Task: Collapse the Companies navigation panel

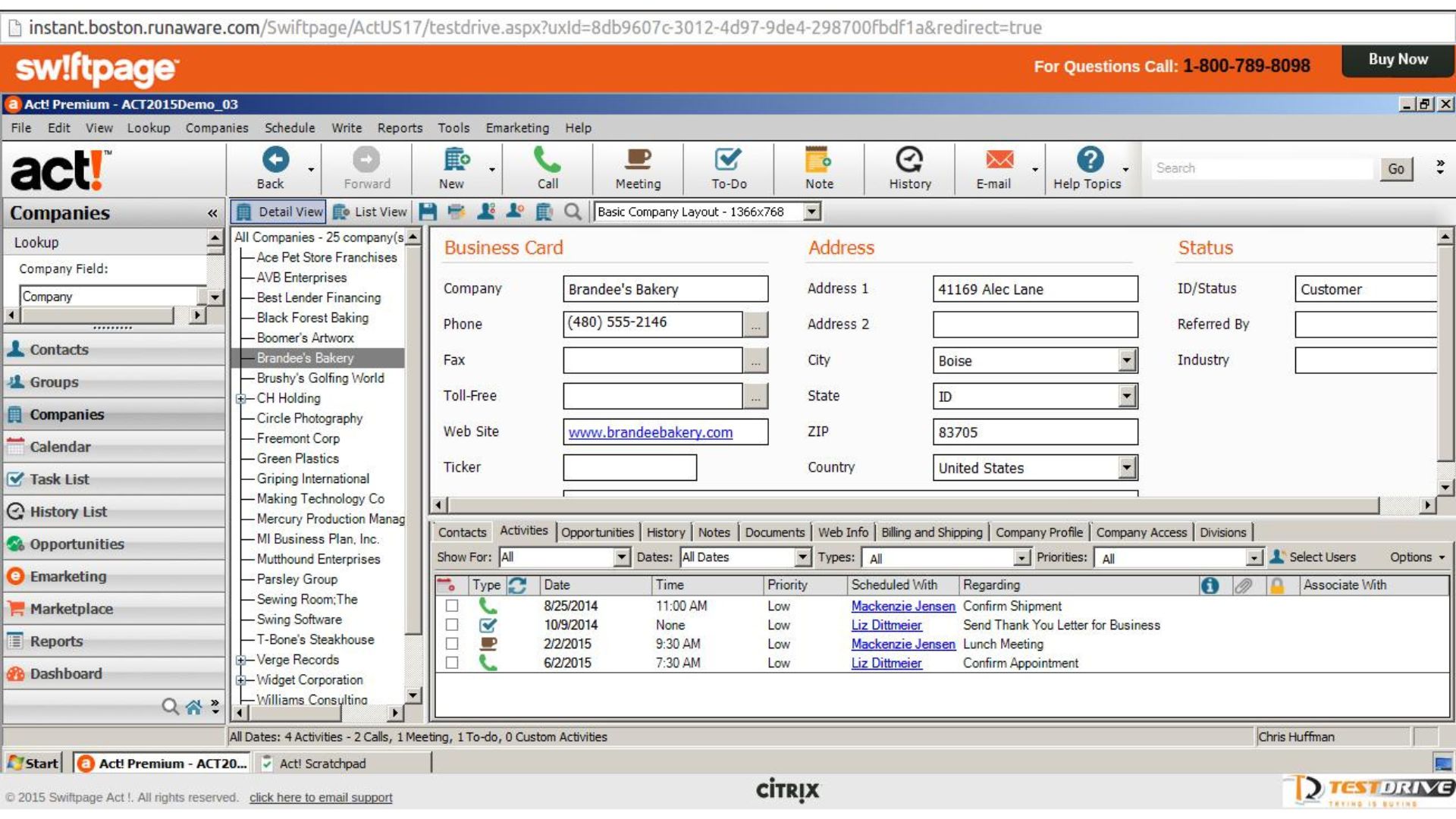Action: click(x=212, y=214)
